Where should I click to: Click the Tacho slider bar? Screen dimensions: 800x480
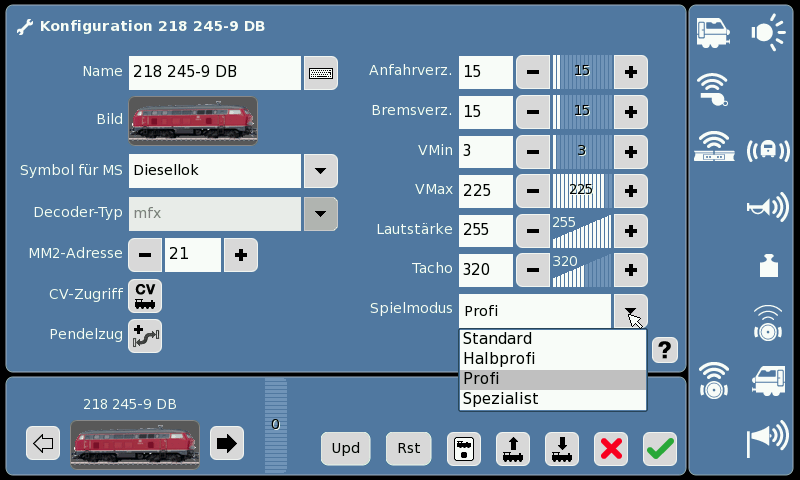tap(582, 270)
